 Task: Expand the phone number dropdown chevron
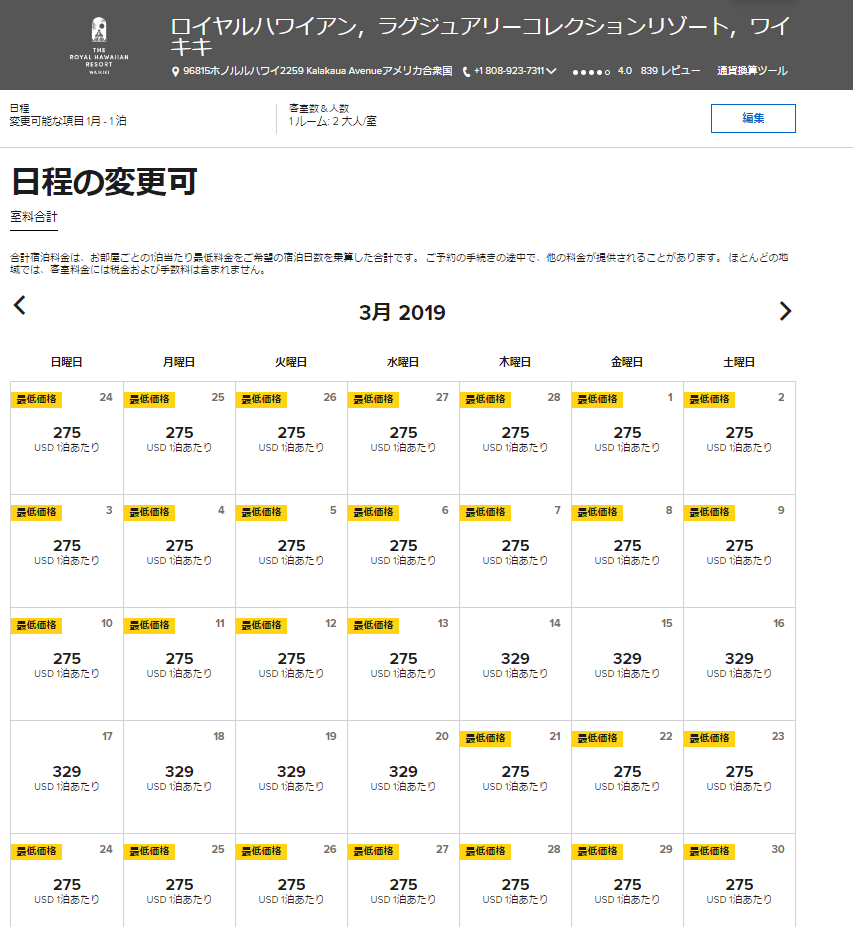(x=552, y=71)
